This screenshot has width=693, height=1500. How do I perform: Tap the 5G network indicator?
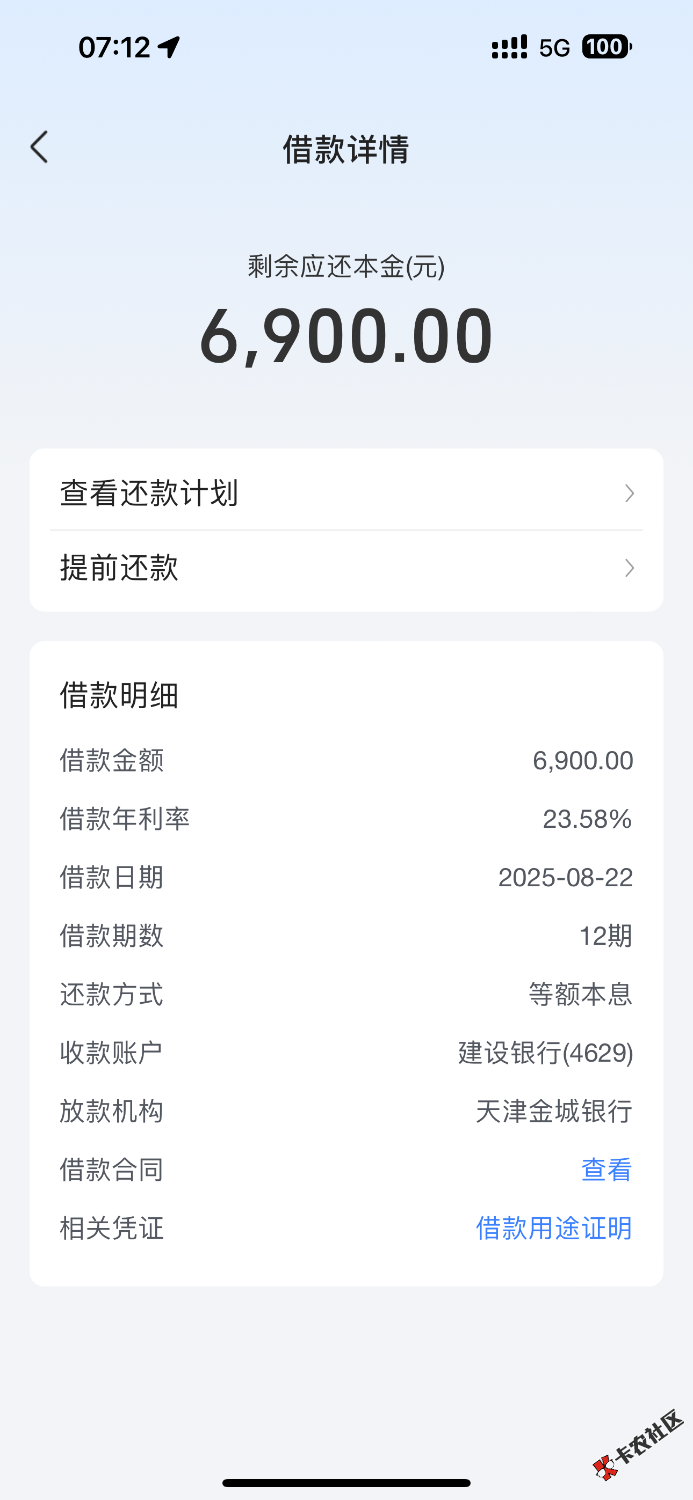click(554, 47)
